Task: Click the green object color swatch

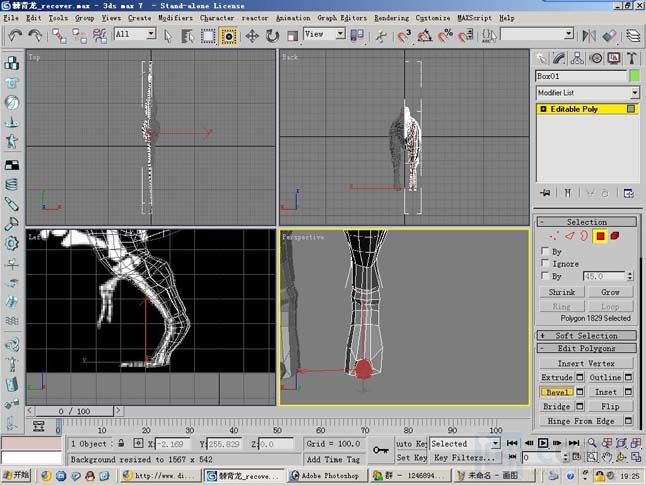Action: [634, 76]
